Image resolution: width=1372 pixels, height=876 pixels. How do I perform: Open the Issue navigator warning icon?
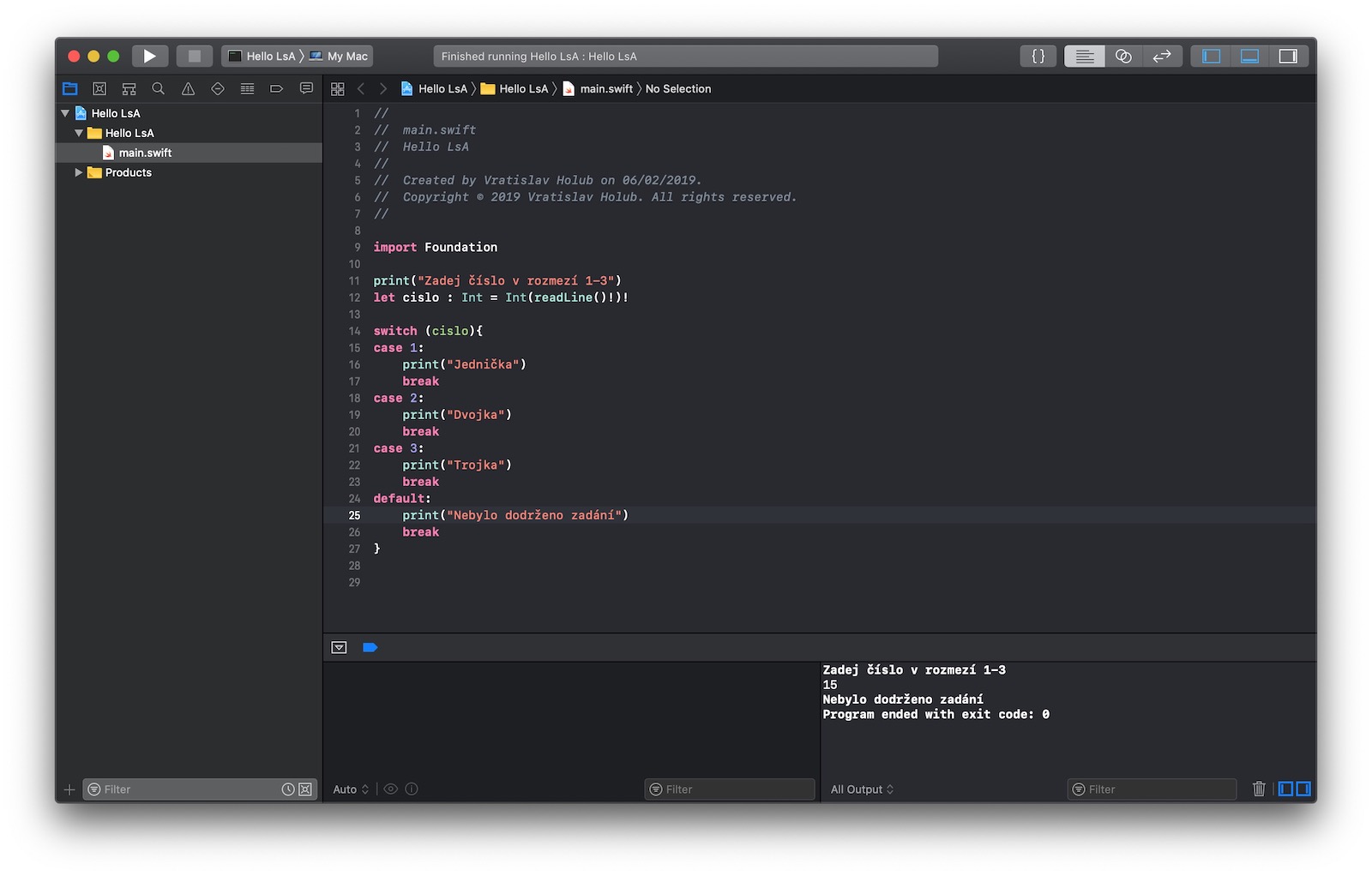click(188, 89)
